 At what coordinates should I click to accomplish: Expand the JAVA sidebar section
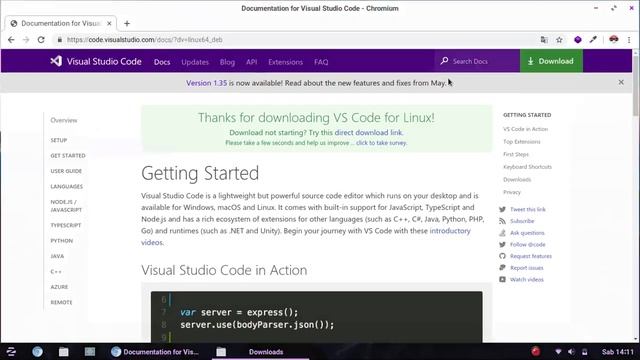coord(57,256)
